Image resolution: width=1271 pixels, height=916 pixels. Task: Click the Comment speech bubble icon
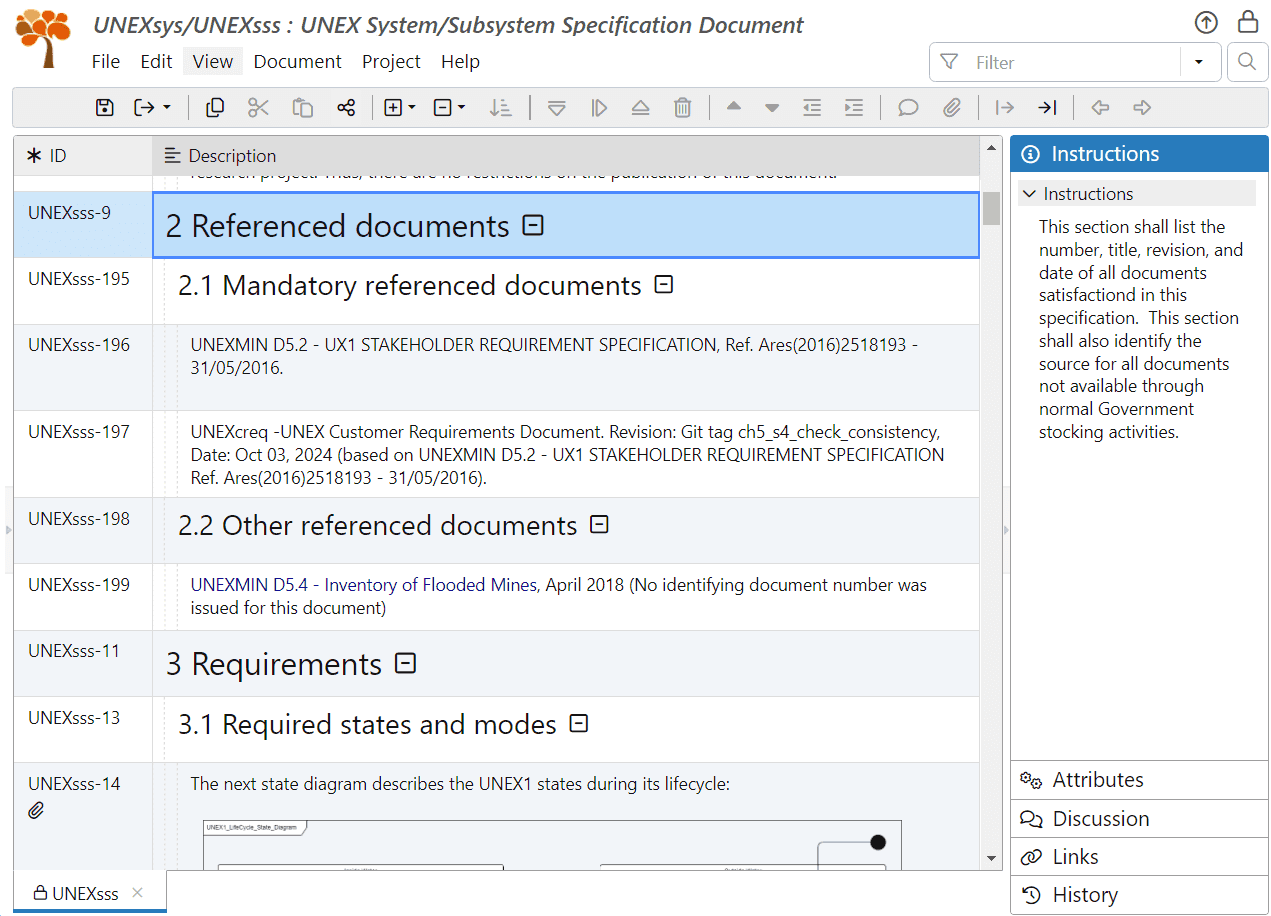click(x=908, y=108)
